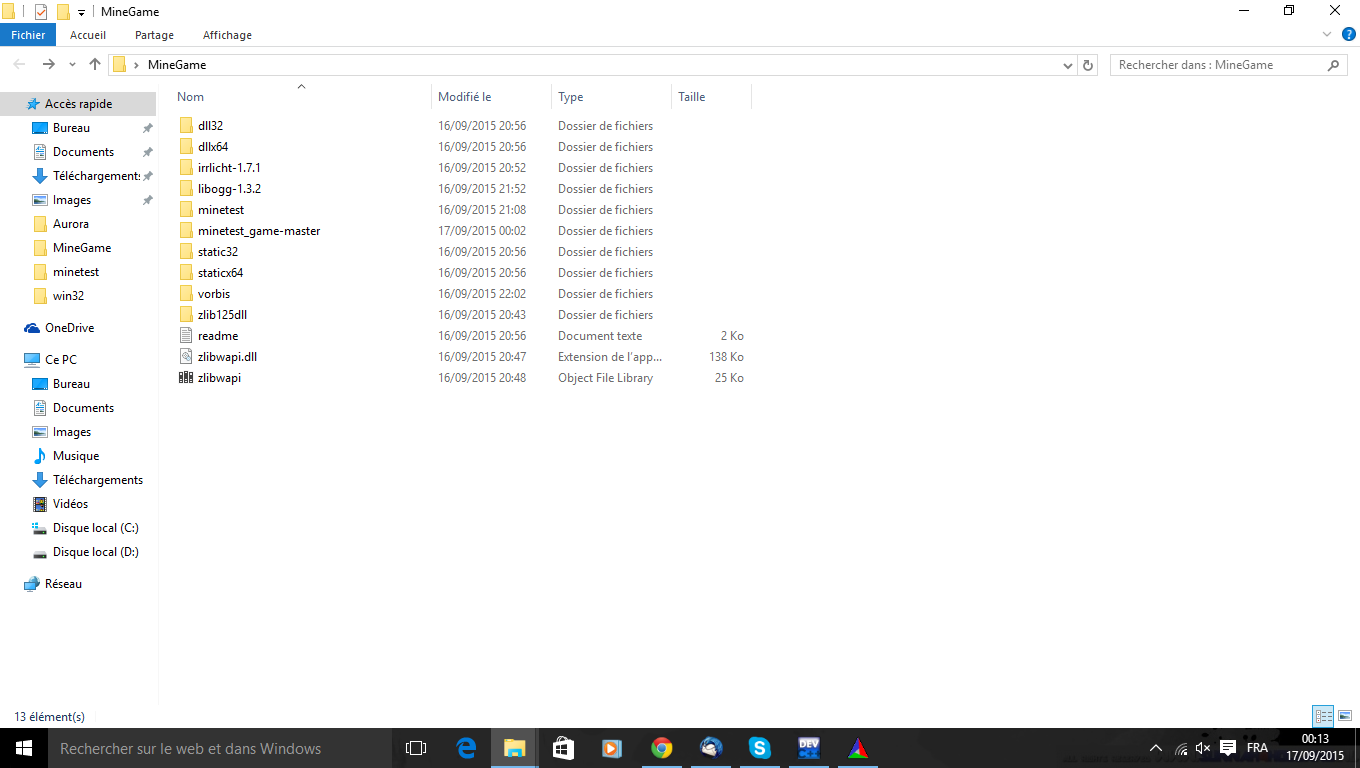Expand the address bar history dropdown
Screen dimensions: 1360x768
pos(1068,65)
